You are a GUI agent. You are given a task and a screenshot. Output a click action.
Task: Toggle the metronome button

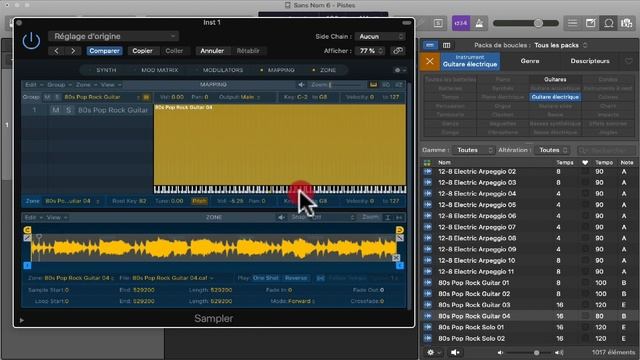[x=479, y=23]
